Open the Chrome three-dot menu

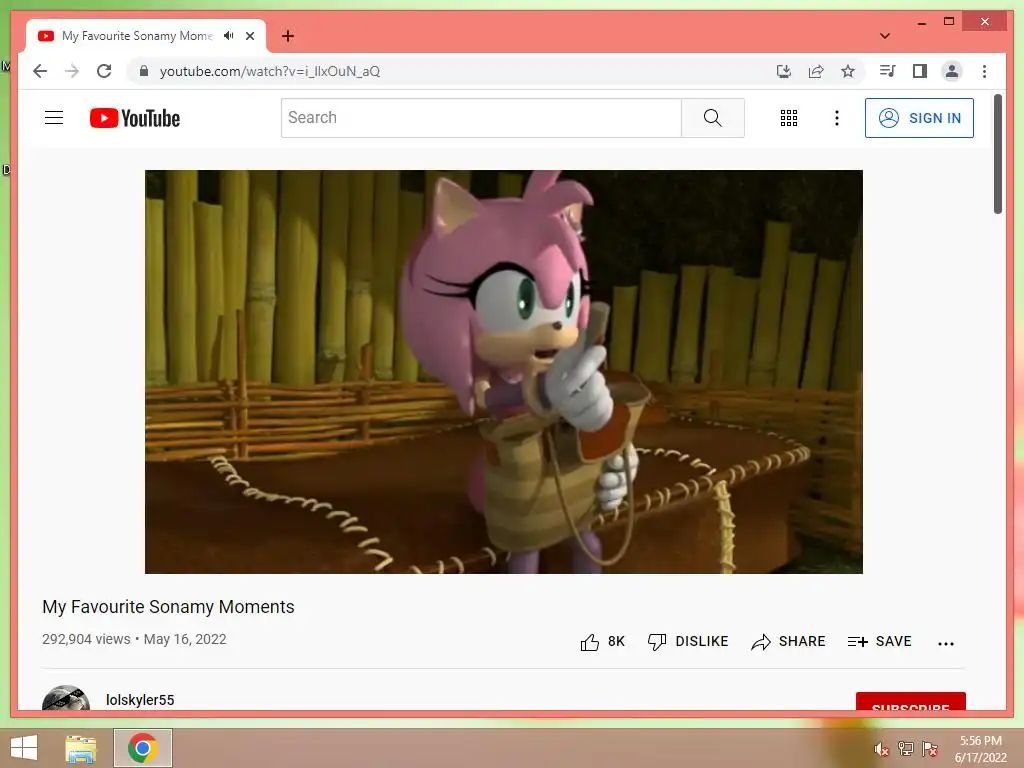click(x=984, y=71)
